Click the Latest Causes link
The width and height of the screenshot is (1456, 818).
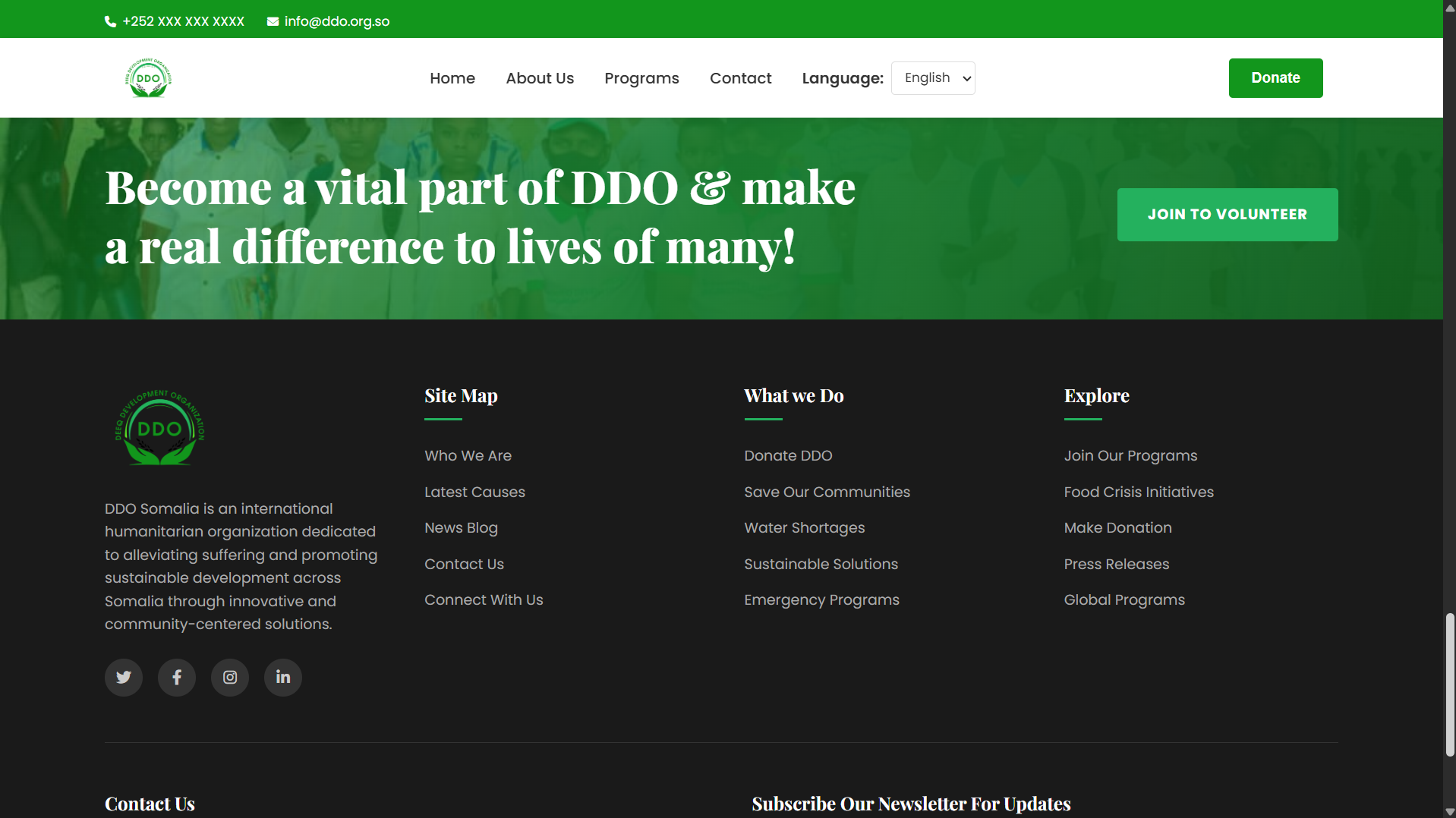click(474, 492)
